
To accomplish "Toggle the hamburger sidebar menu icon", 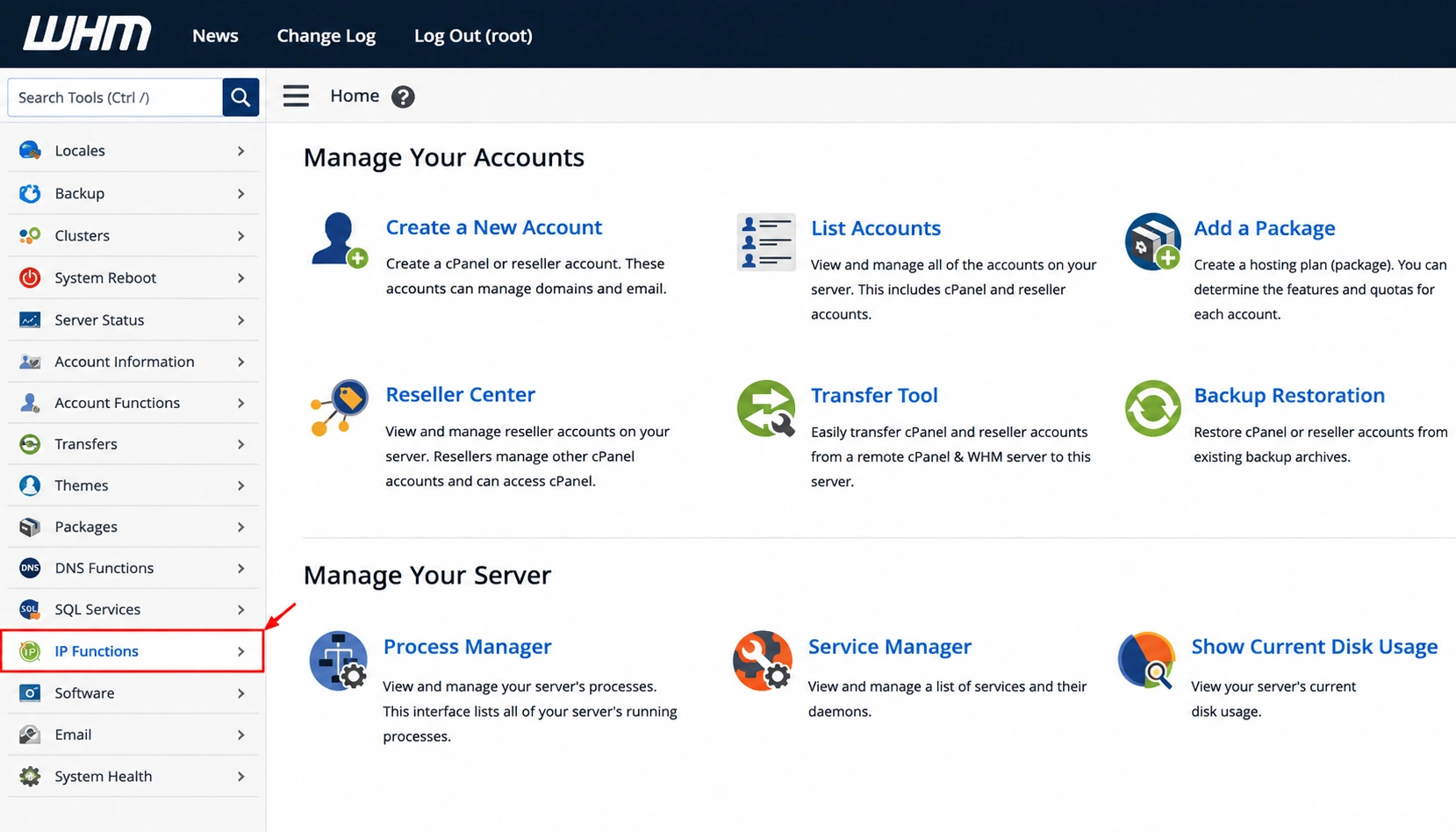I will (296, 96).
